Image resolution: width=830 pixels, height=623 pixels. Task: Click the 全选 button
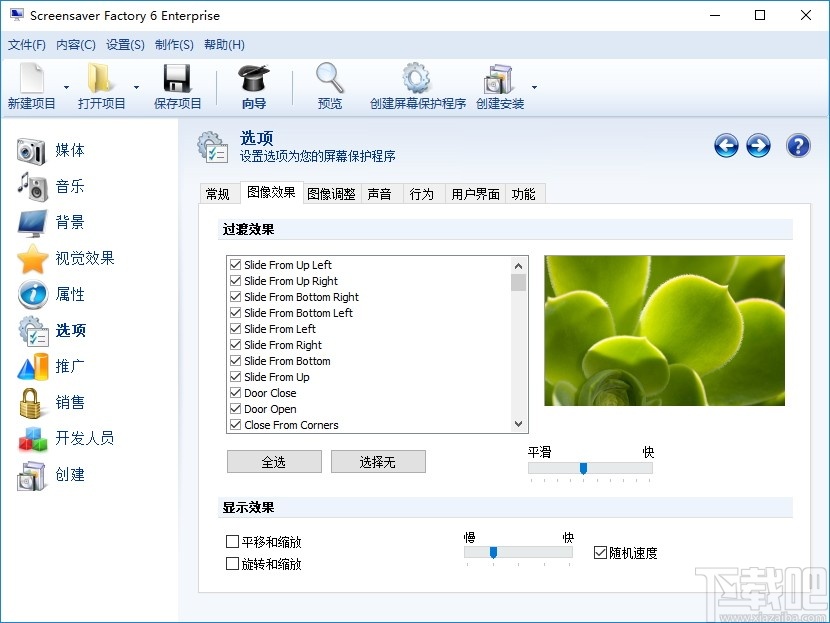pos(274,462)
